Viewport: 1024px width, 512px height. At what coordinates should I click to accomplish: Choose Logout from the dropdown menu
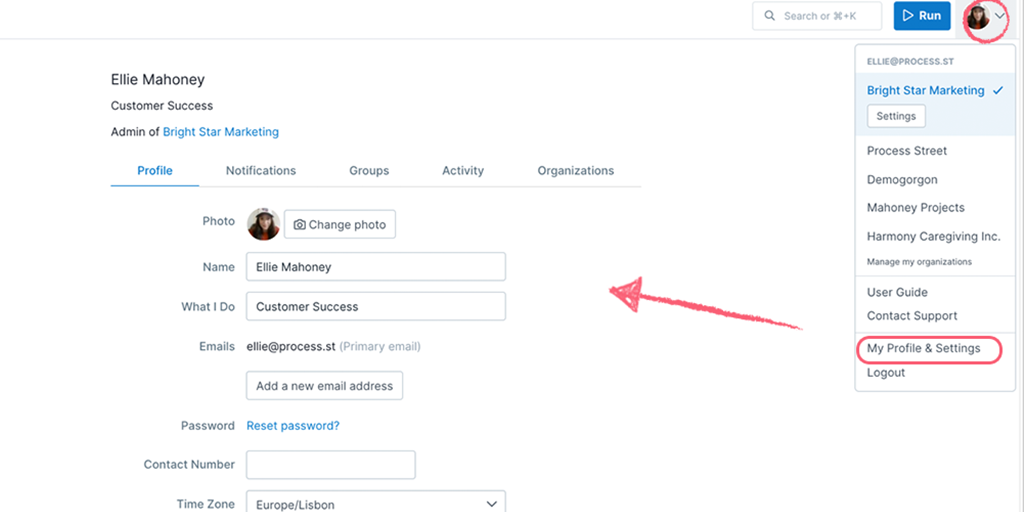(886, 373)
